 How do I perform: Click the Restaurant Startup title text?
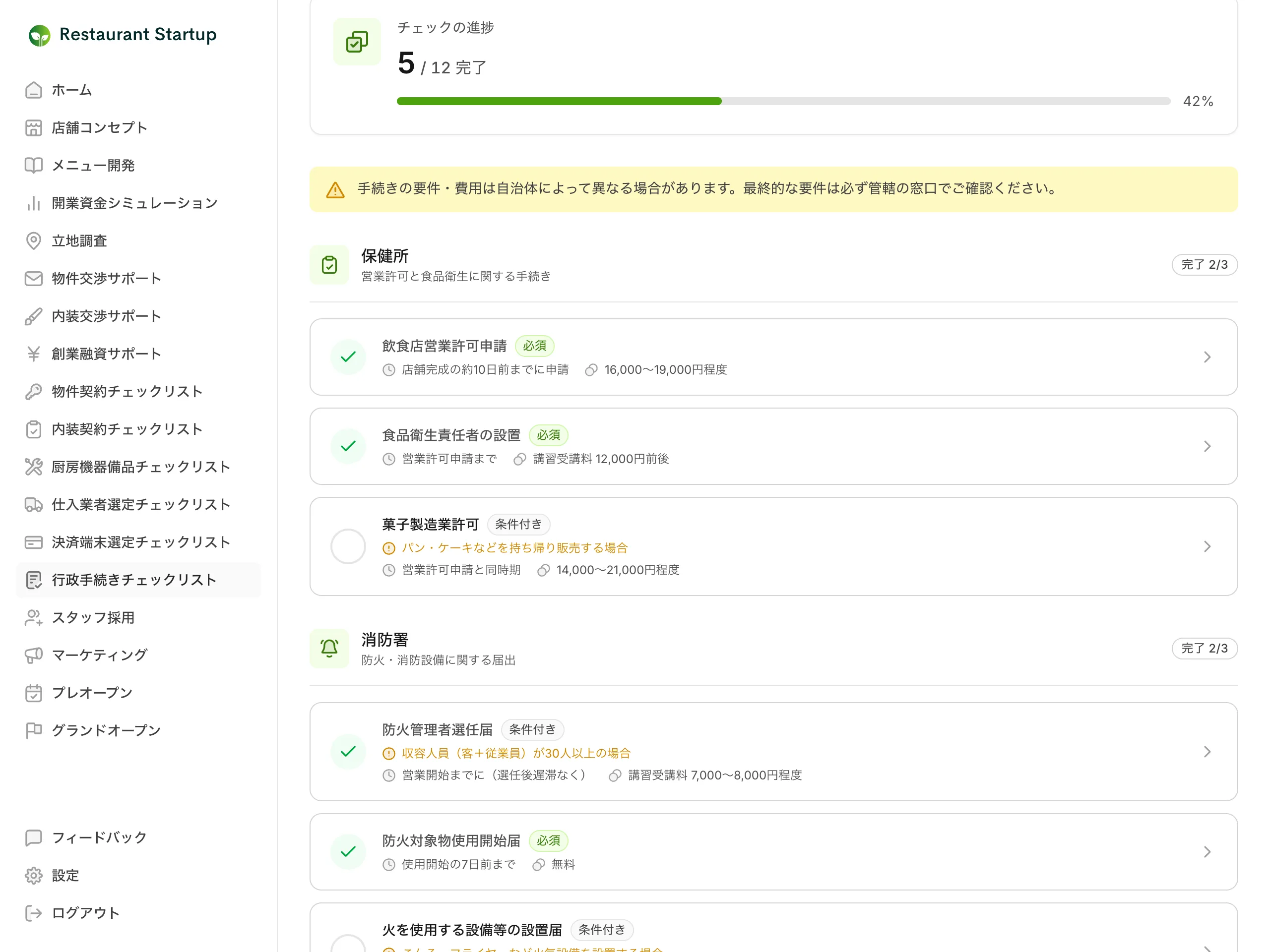(138, 34)
